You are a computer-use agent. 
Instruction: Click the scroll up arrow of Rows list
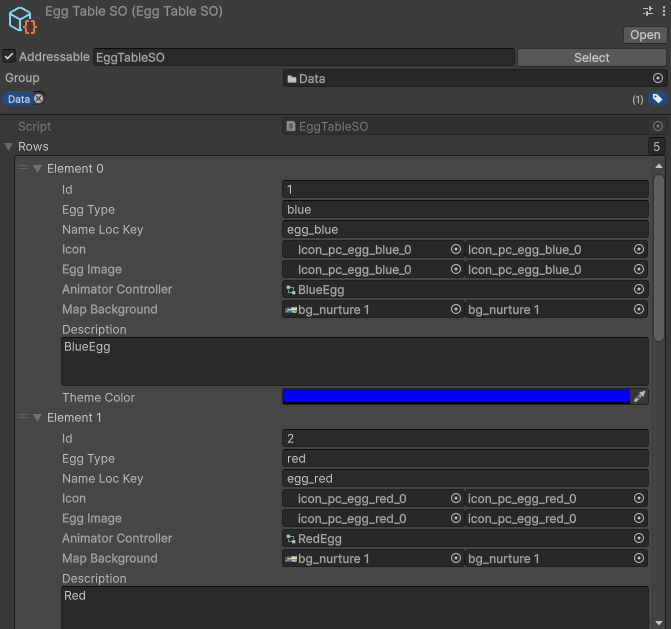pyautogui.click(x=659, y=166)
